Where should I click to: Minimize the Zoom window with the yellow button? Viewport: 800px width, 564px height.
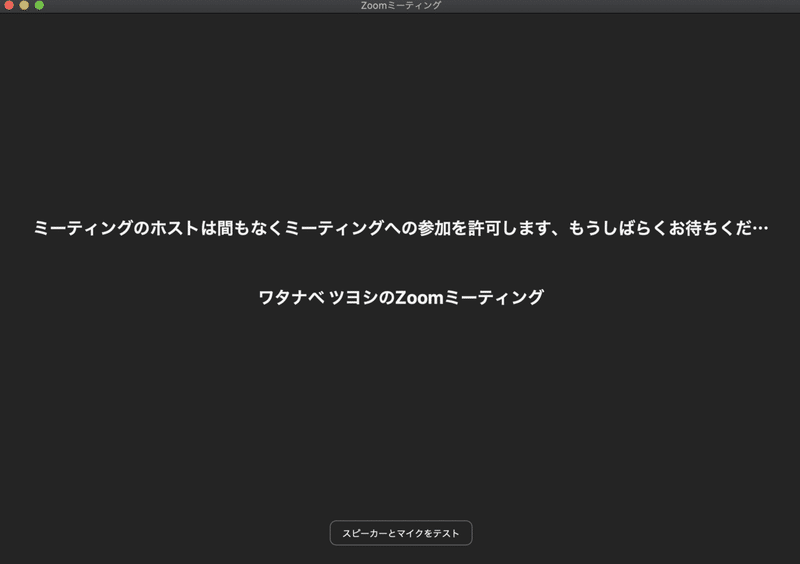(24, 5)
